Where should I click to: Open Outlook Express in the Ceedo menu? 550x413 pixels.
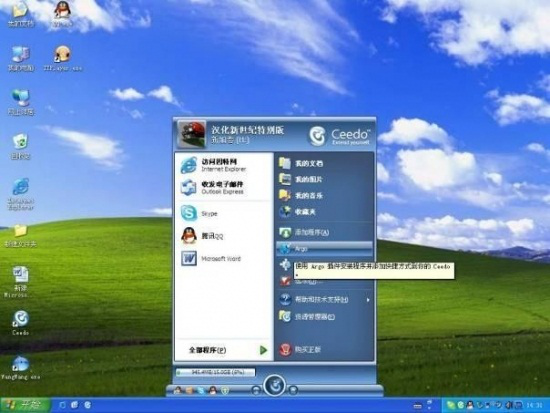(224, 187)
